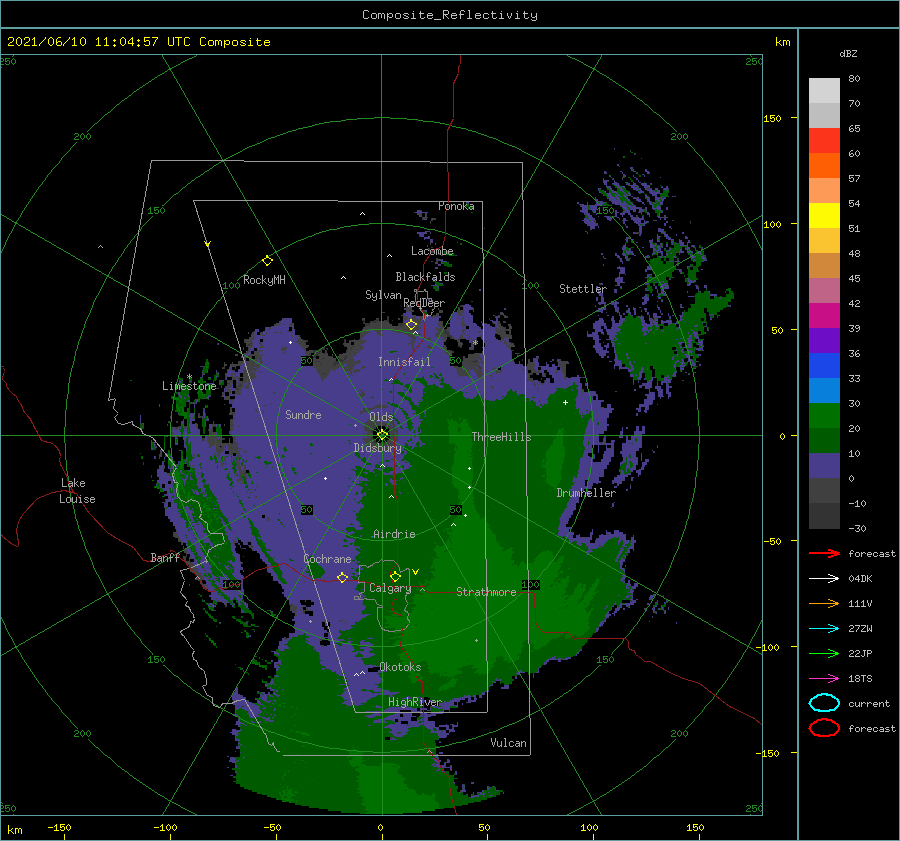Viewport: 900px width, 841px height.
Task: Click the HighRiver town label
Action: [x=415, y=702]
